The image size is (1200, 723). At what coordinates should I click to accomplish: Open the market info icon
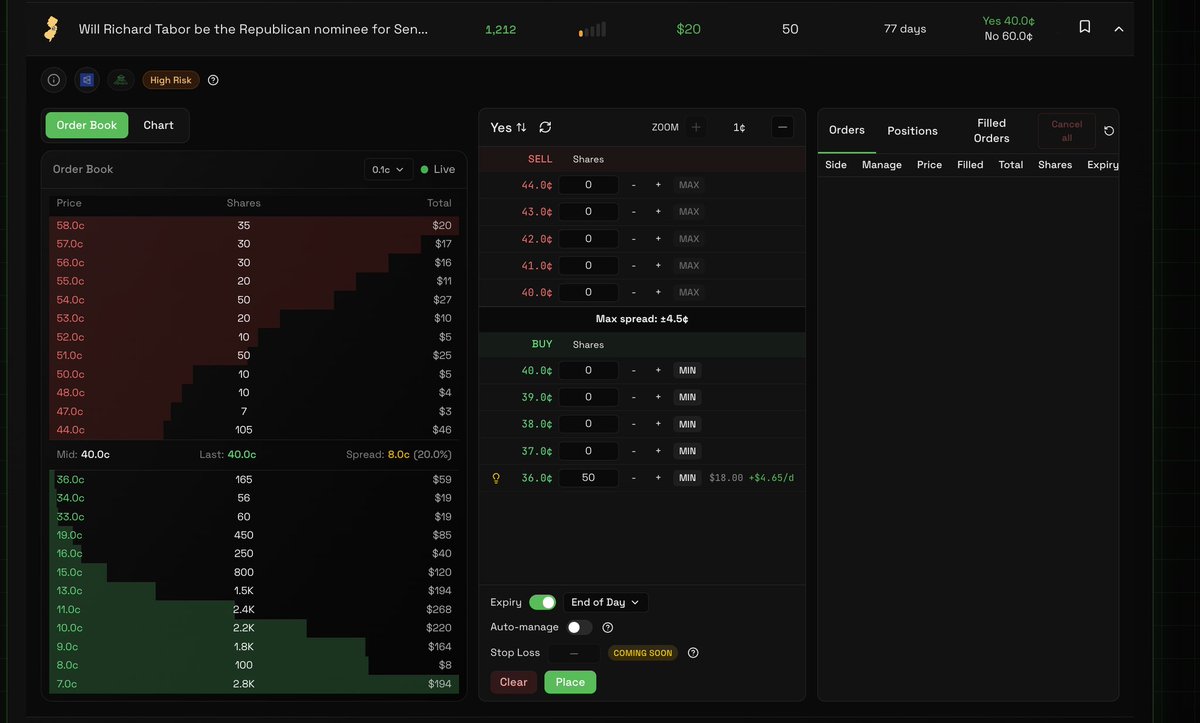54,80
